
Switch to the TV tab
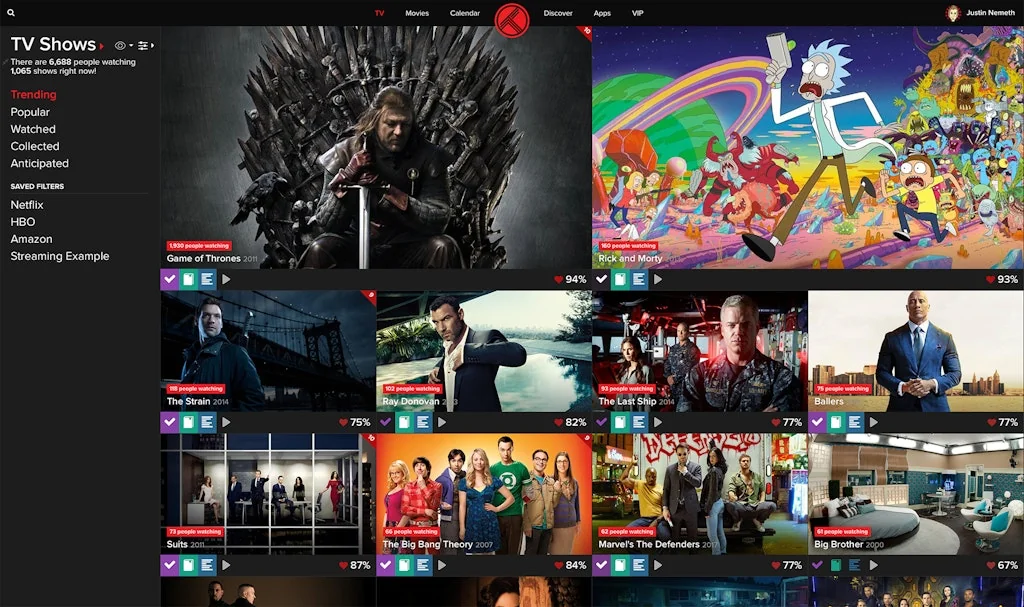point(379,13)
